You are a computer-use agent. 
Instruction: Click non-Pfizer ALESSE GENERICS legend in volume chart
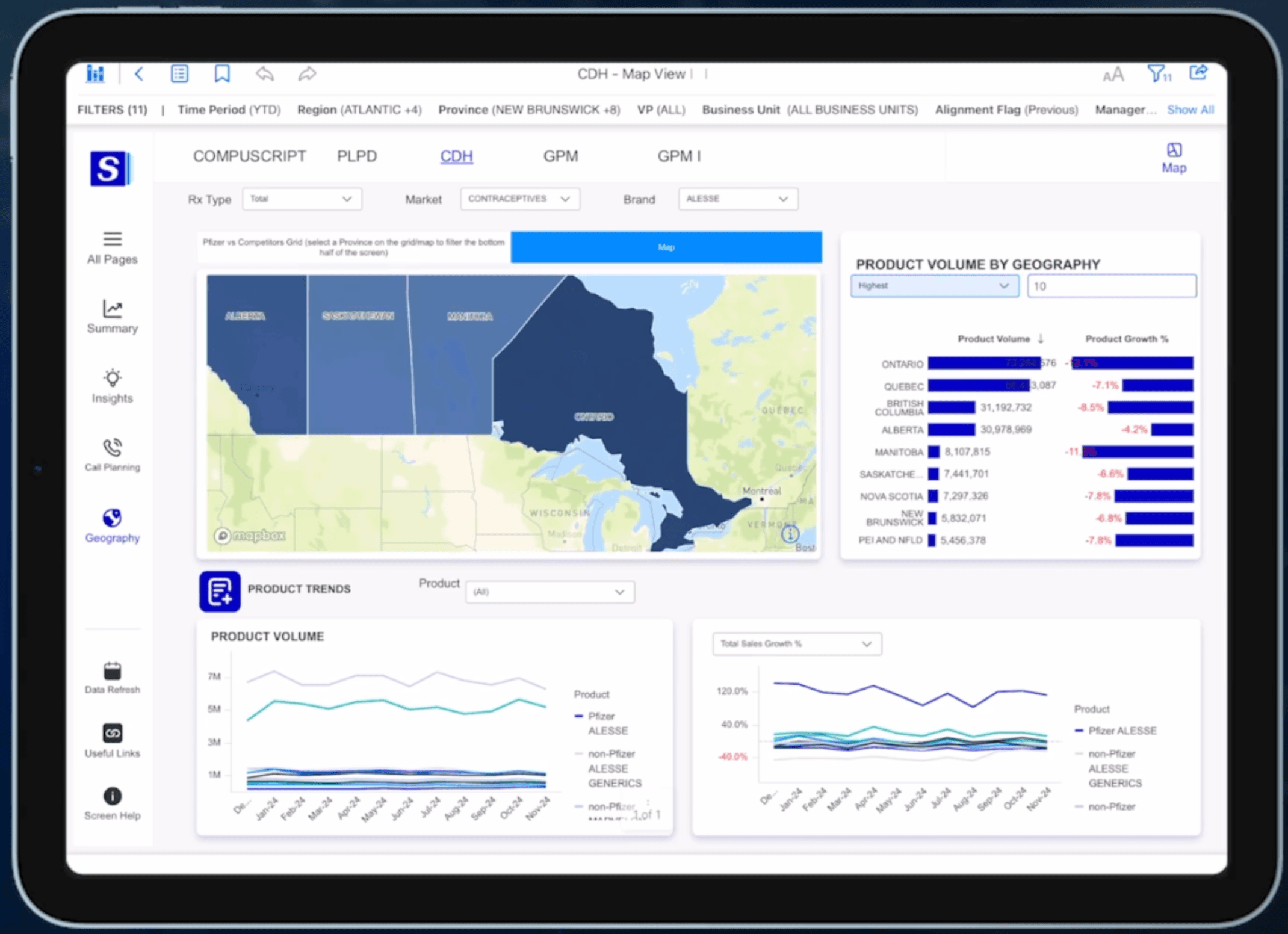coord(609,769)
